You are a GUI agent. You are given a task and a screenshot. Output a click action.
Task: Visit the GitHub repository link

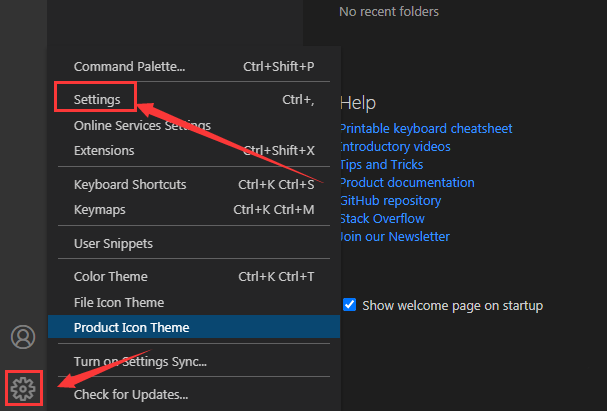click(x=390, y=201)
